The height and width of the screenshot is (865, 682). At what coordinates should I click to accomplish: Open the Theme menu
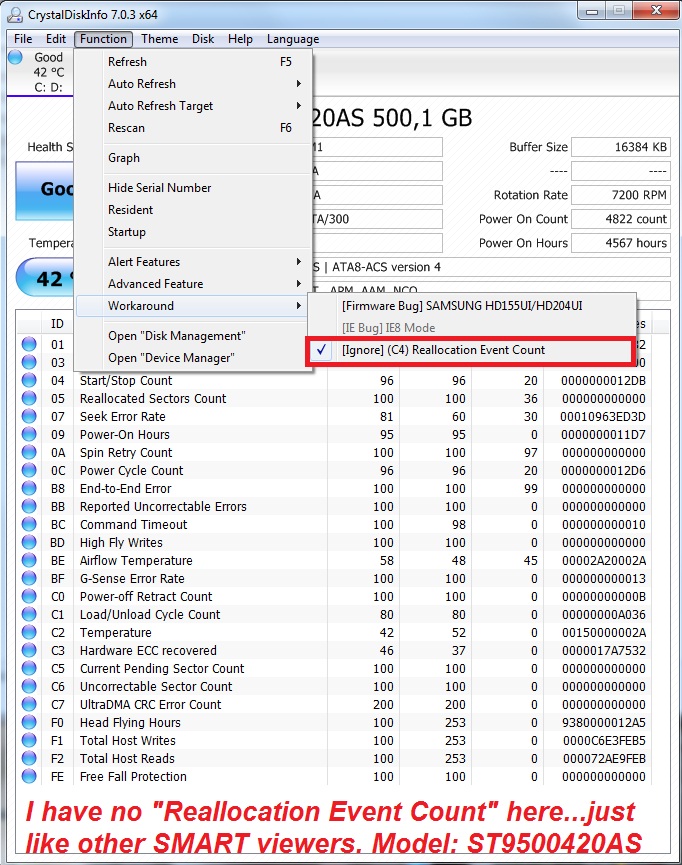pos(159,39)
